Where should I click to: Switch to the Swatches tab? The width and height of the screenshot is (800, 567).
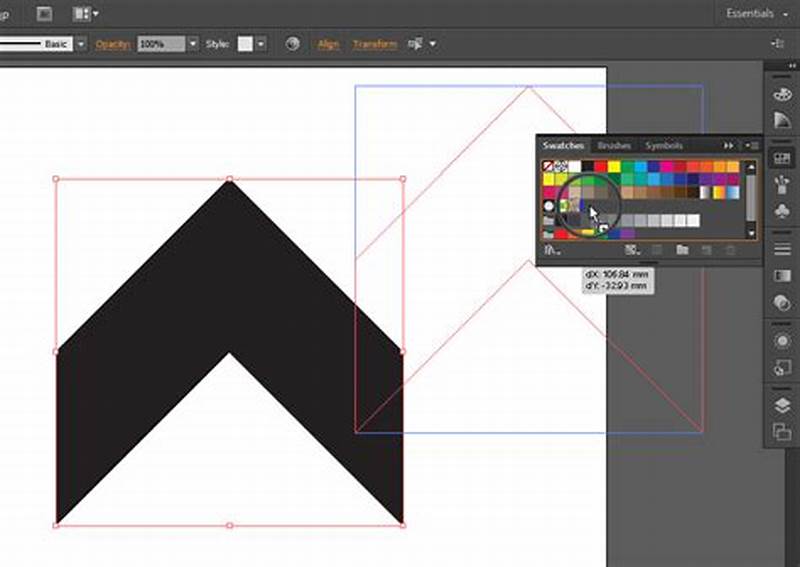click(x=563, y=146)
